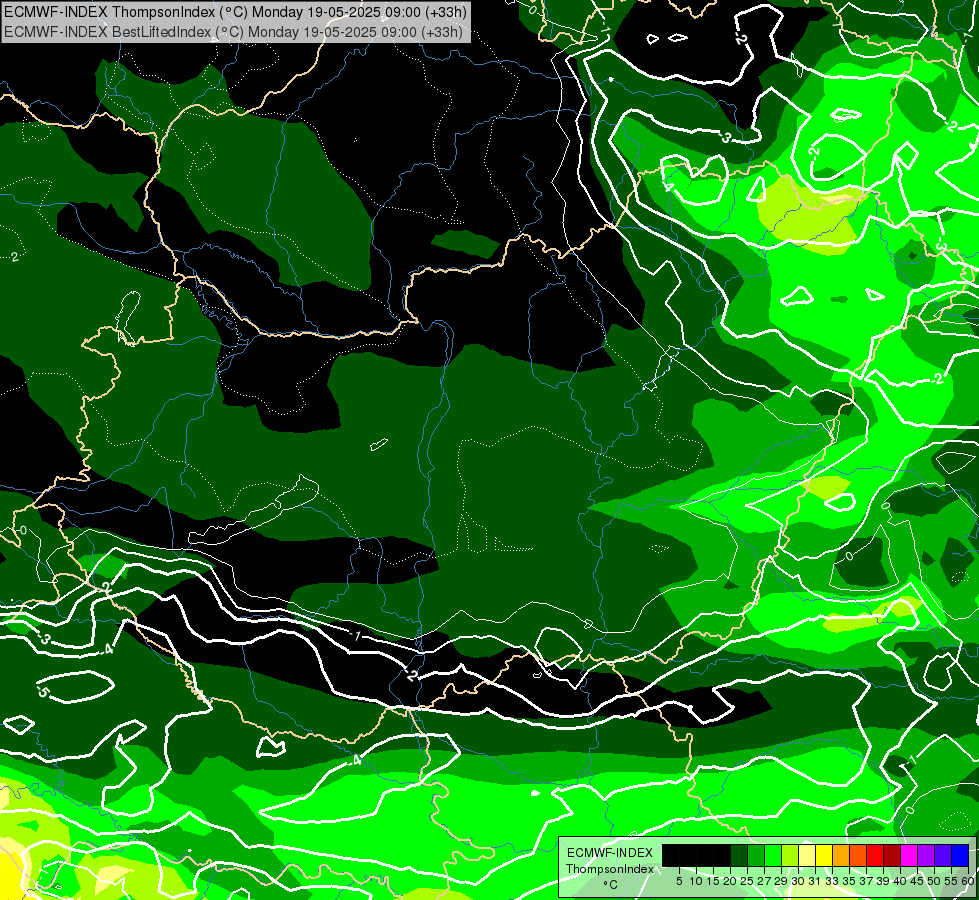
Task: Click legend scale value 45
Action: [917, 881]
